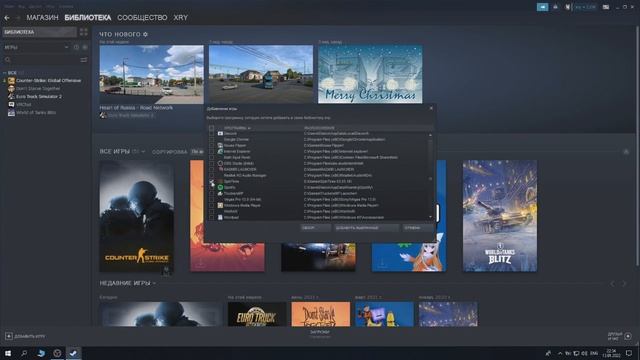Click the Internet Explorer icon in list
This screenshot has width=640, height=360.
pos(220,151)
